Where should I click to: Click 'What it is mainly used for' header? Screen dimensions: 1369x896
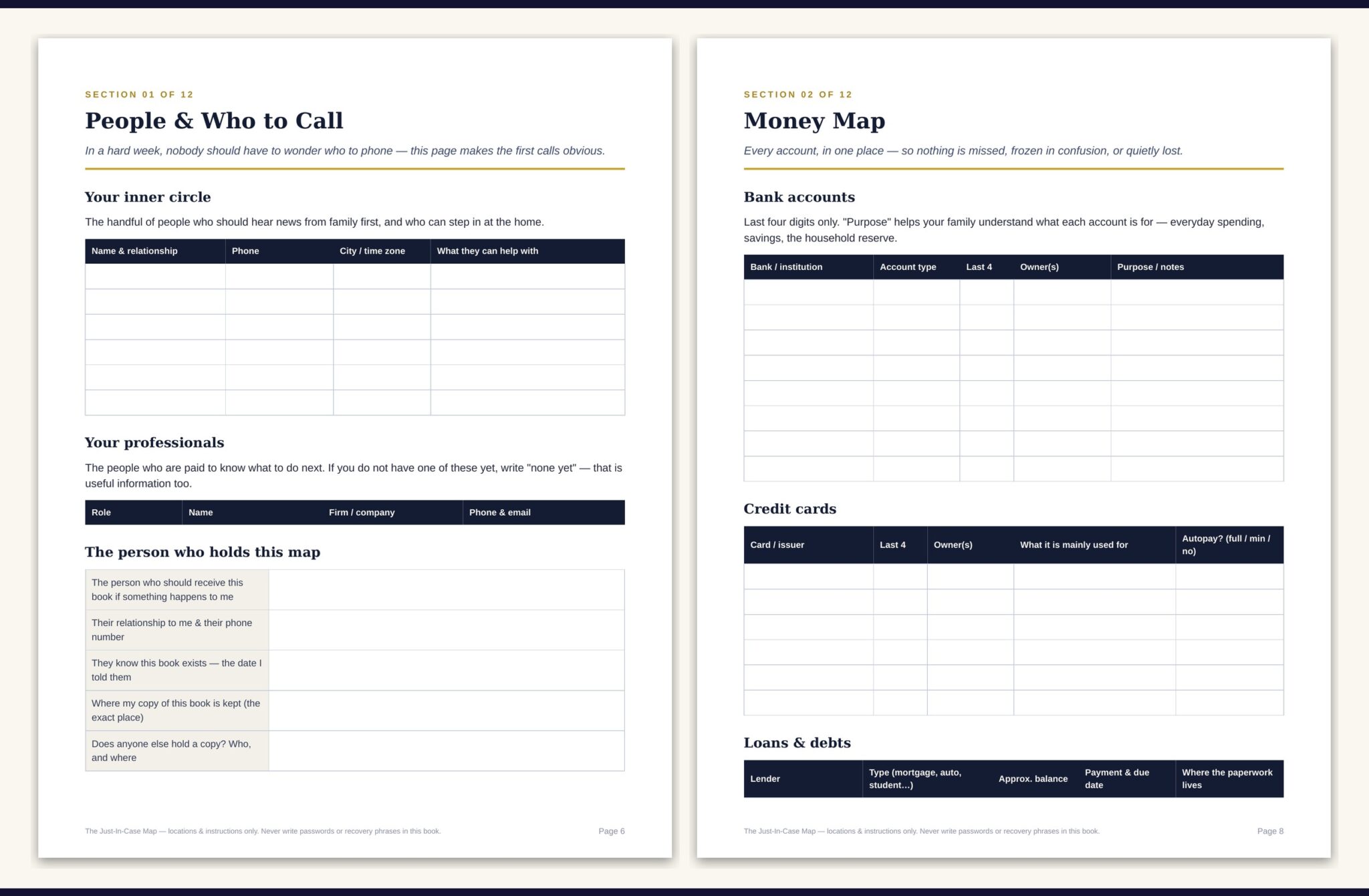tap(1094, 545)
